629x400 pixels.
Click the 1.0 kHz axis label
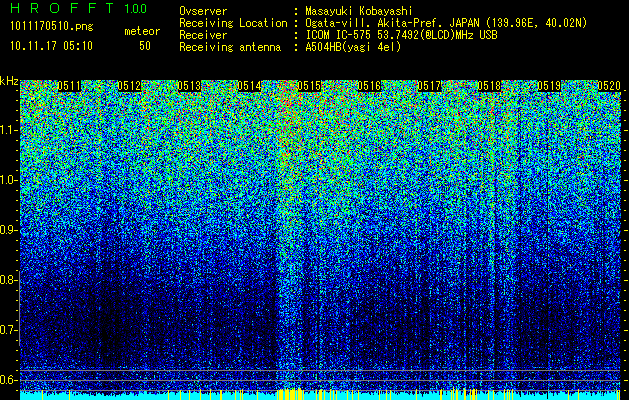tap(8, 180)
